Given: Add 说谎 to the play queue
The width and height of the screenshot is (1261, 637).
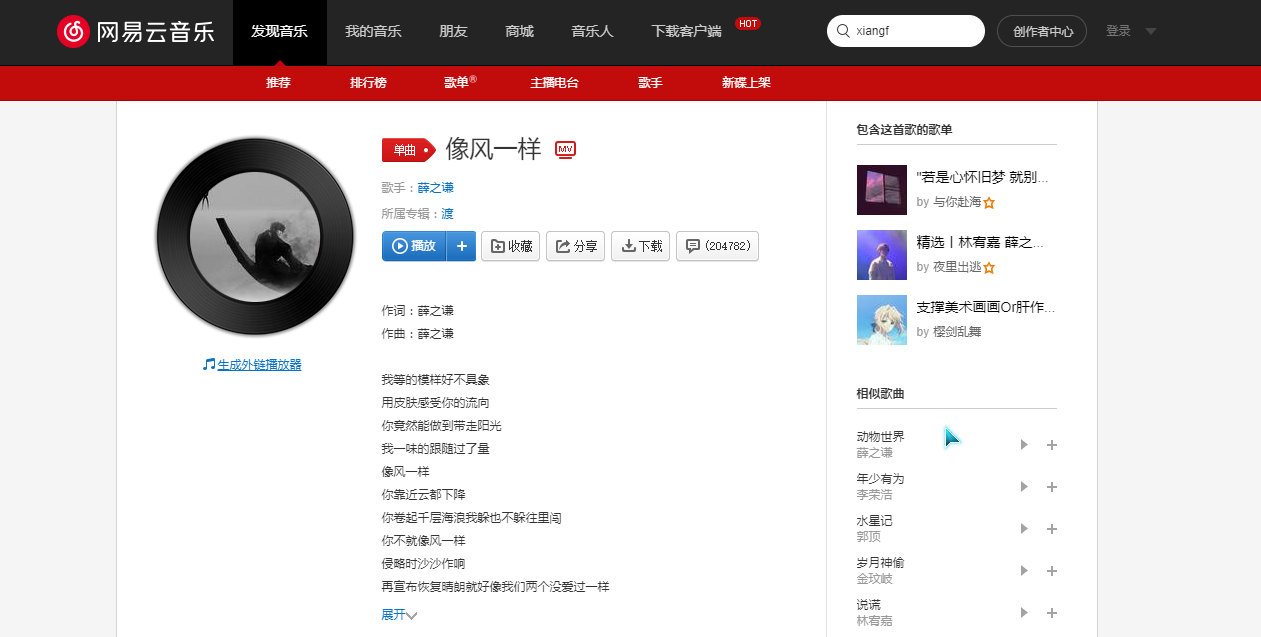Looking at the screenshot, I should pos(1051,613).
